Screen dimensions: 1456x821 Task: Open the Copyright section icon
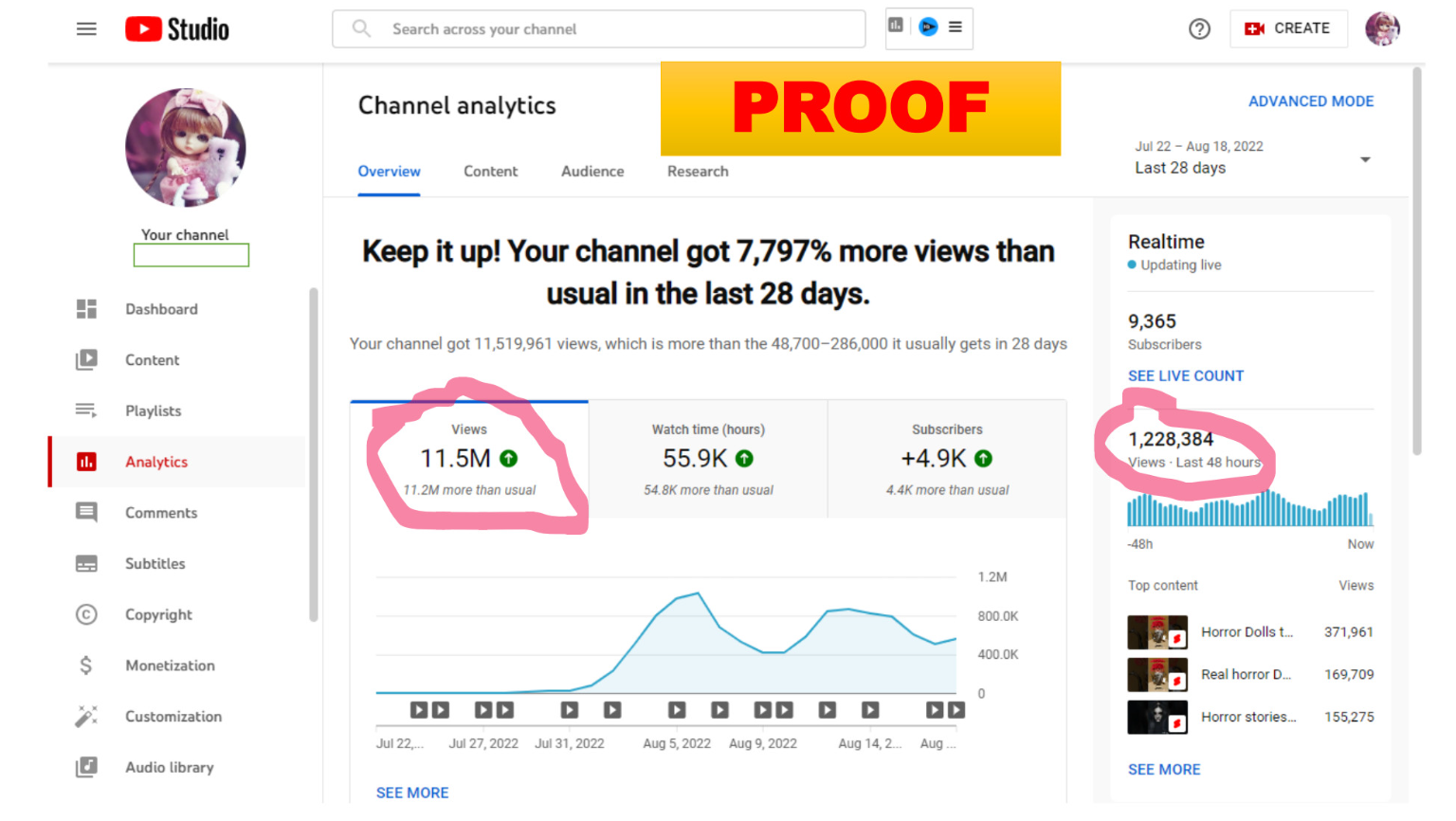pos(86,614)
